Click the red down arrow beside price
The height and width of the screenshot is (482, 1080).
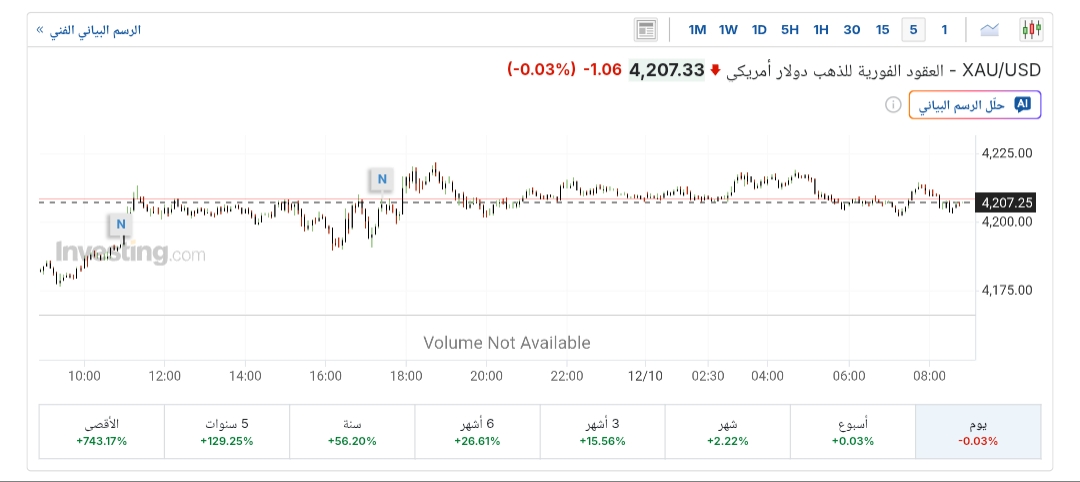click(x=715, y=70)
